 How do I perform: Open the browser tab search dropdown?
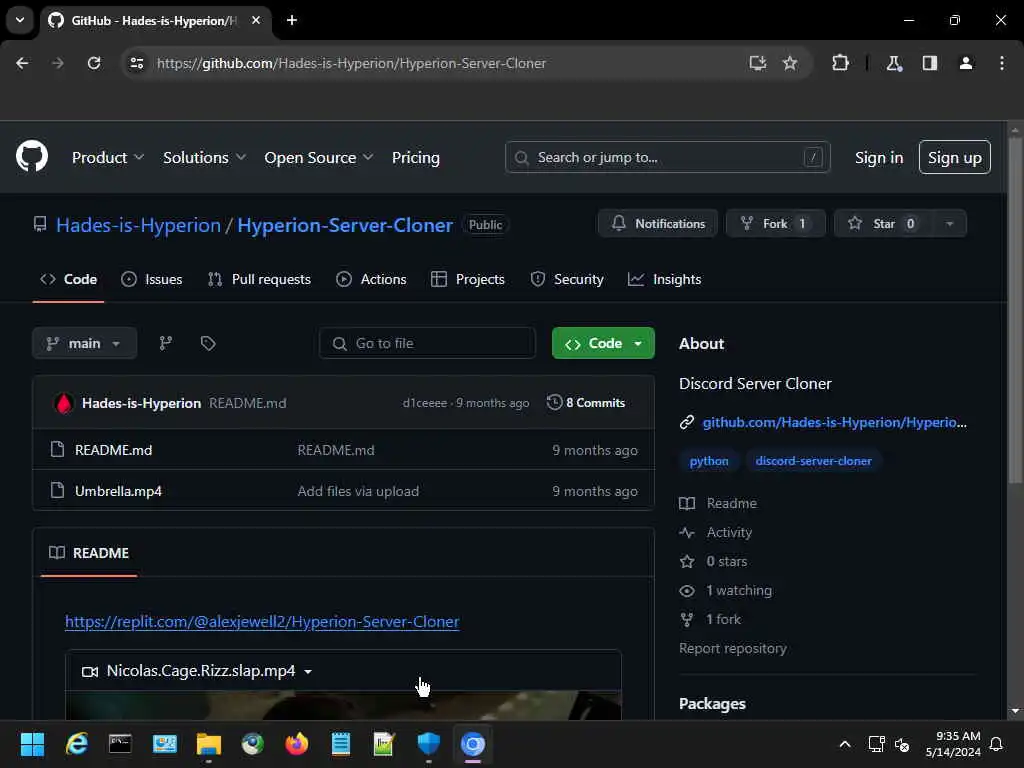click(20, 20)
